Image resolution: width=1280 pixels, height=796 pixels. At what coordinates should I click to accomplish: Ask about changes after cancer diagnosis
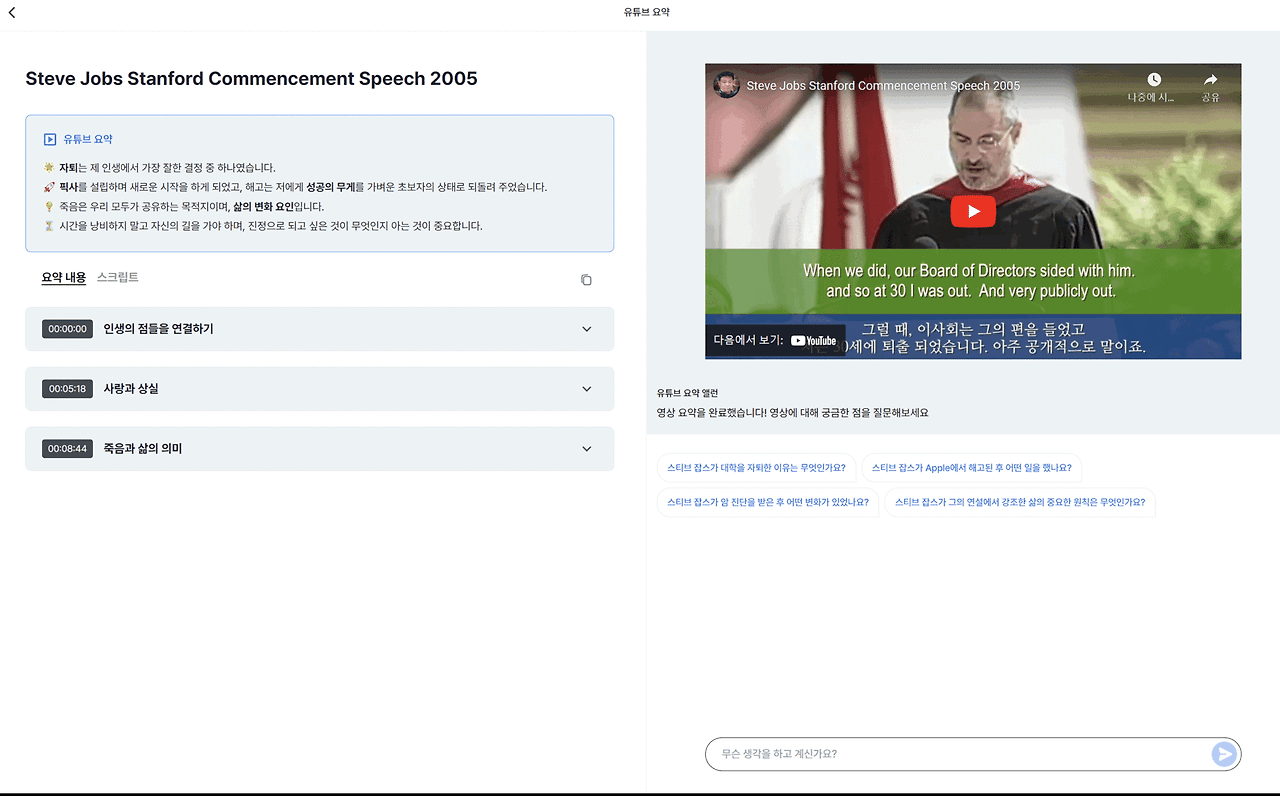(768, 502)
